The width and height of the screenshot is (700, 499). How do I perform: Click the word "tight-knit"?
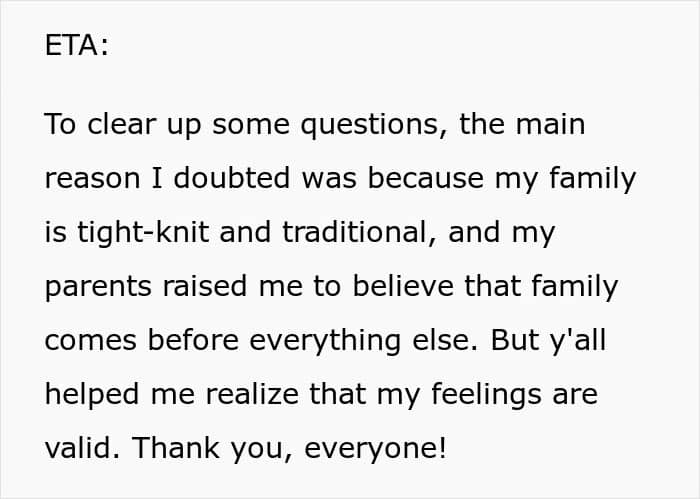(x=143, y=233)
